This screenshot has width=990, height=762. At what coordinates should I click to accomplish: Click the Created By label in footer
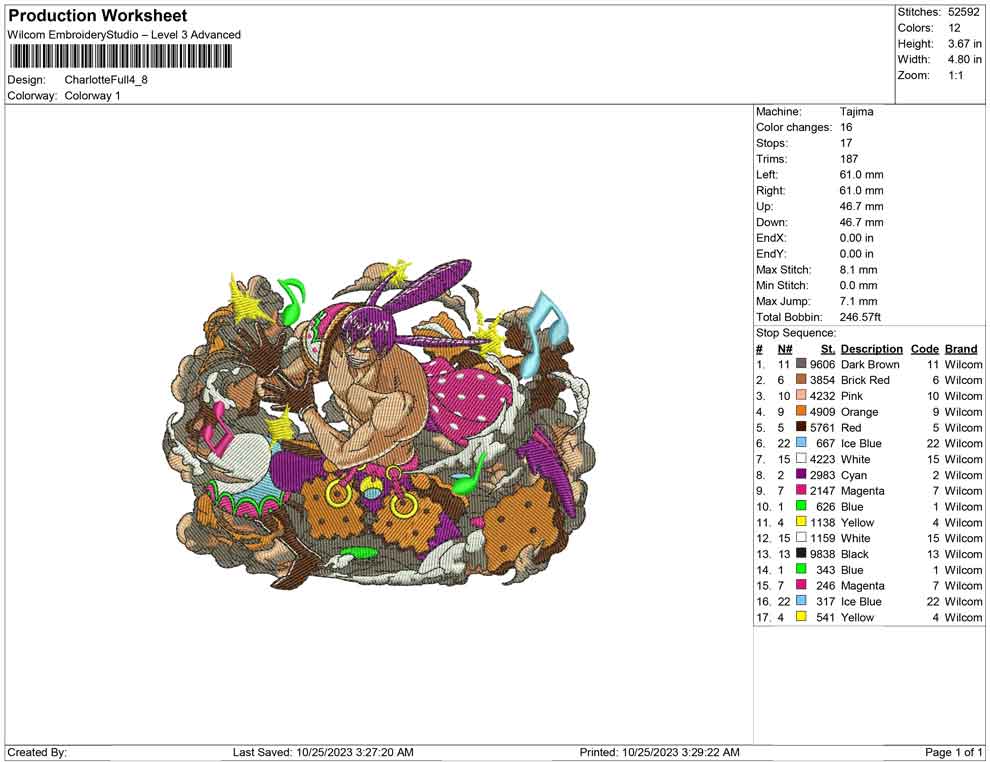point(37,752)
